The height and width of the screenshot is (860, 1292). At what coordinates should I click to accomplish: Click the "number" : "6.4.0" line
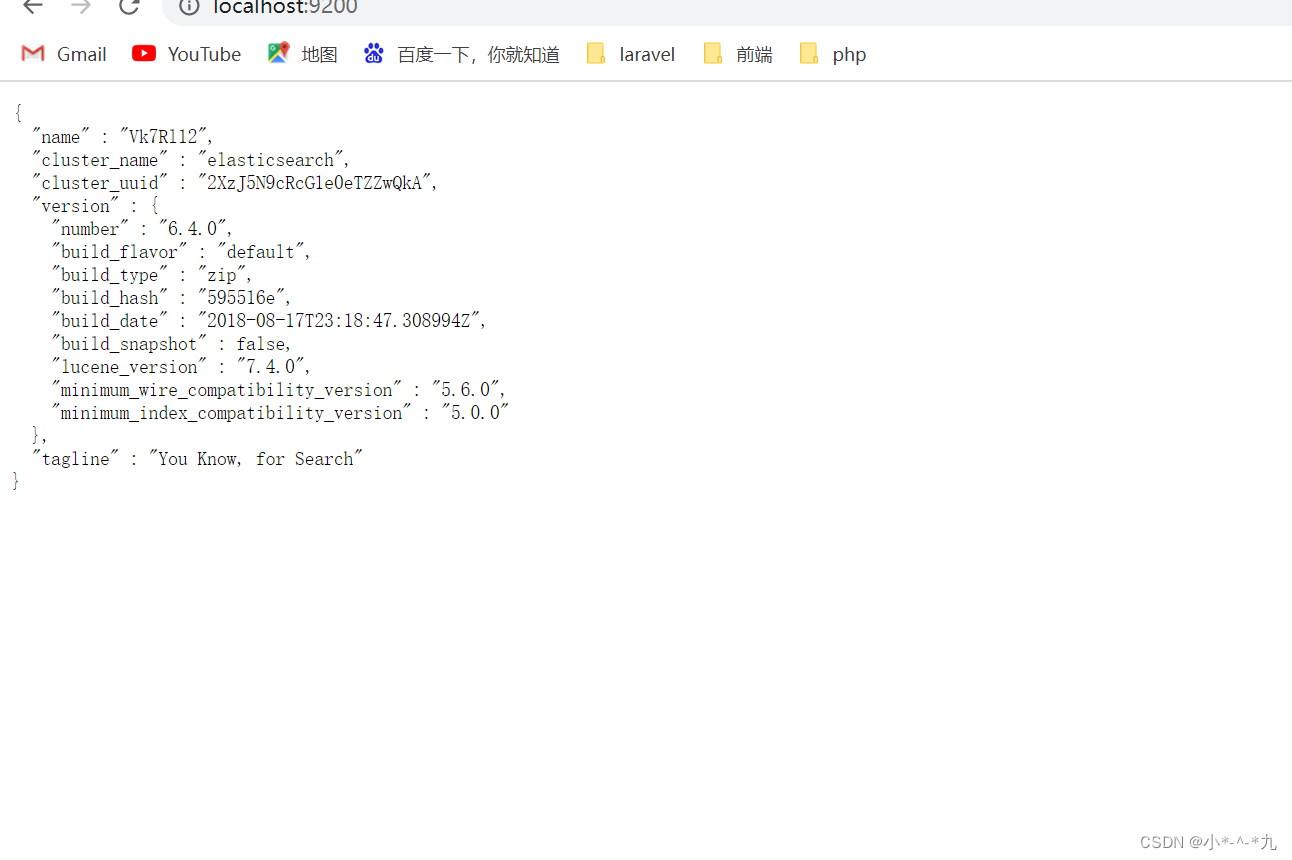142,229
